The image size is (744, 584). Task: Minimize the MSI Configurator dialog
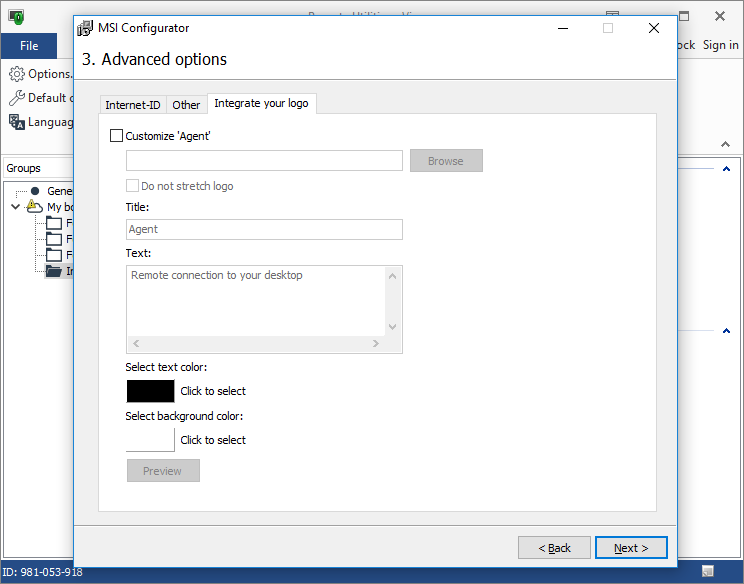563,28
